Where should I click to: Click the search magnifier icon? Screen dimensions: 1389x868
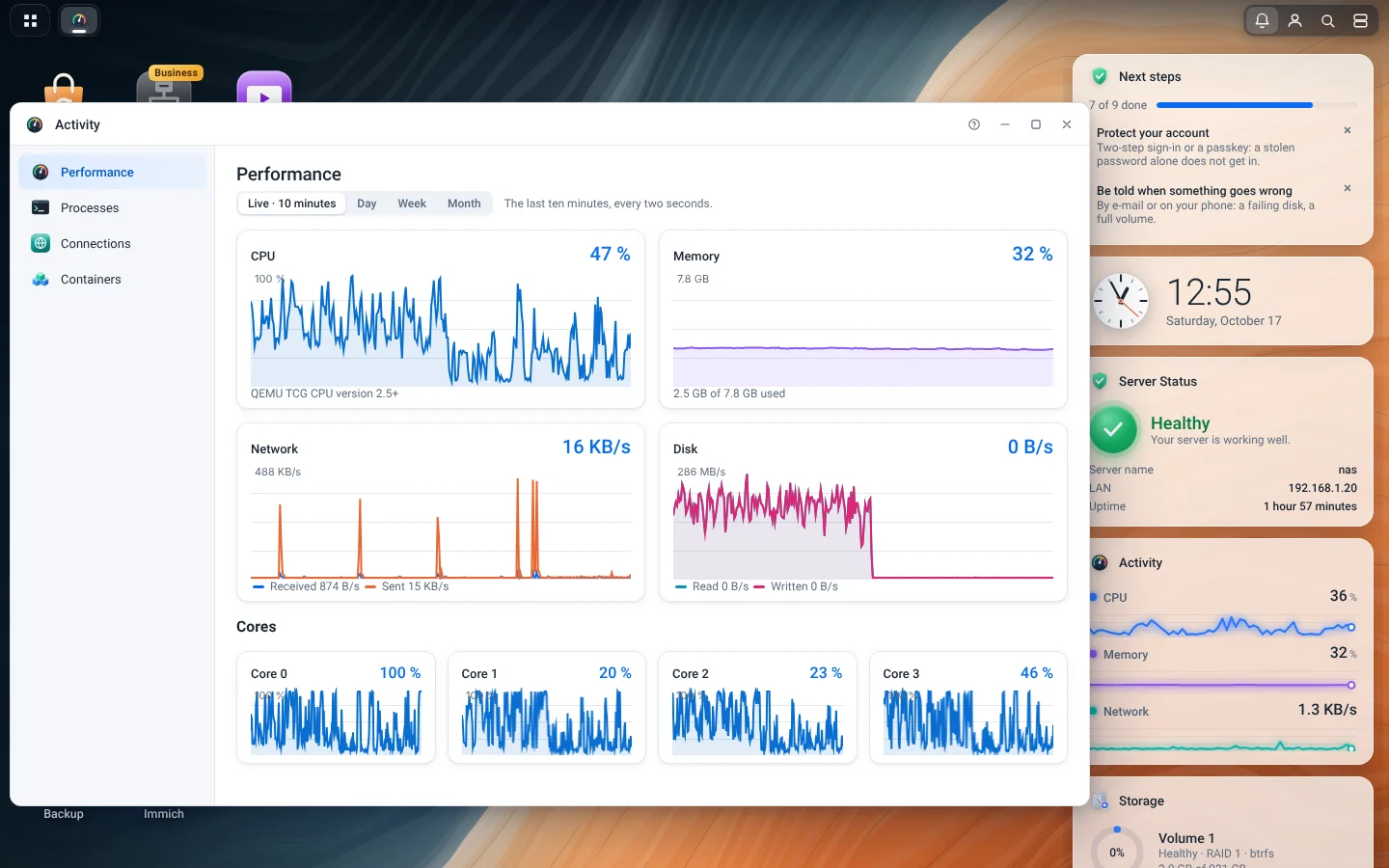coord(1327,20)
